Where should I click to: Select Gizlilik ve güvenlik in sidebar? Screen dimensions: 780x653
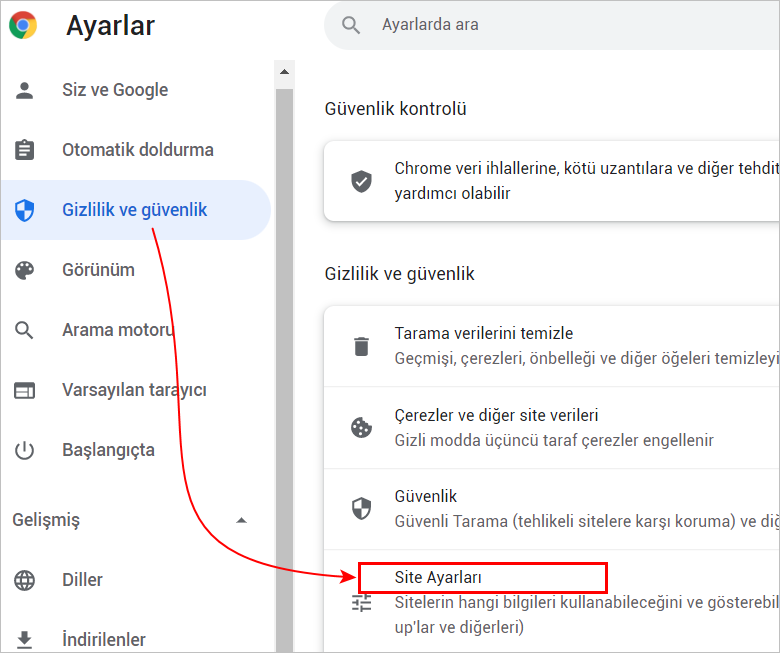point(136,210)
